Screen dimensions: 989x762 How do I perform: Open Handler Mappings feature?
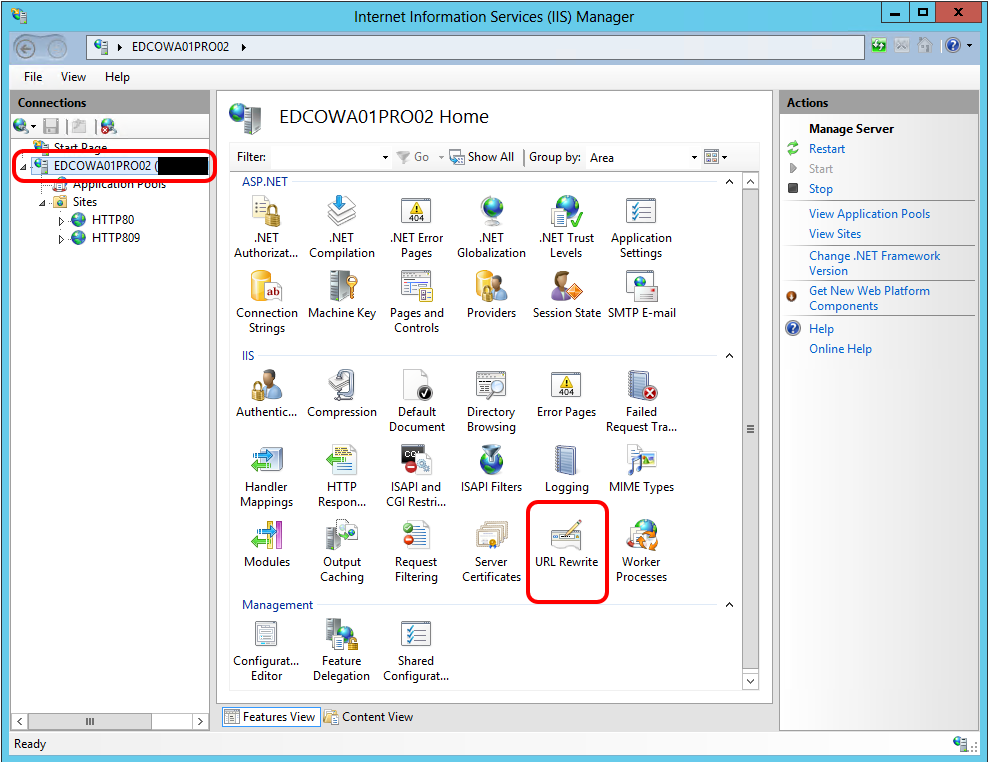267,475
